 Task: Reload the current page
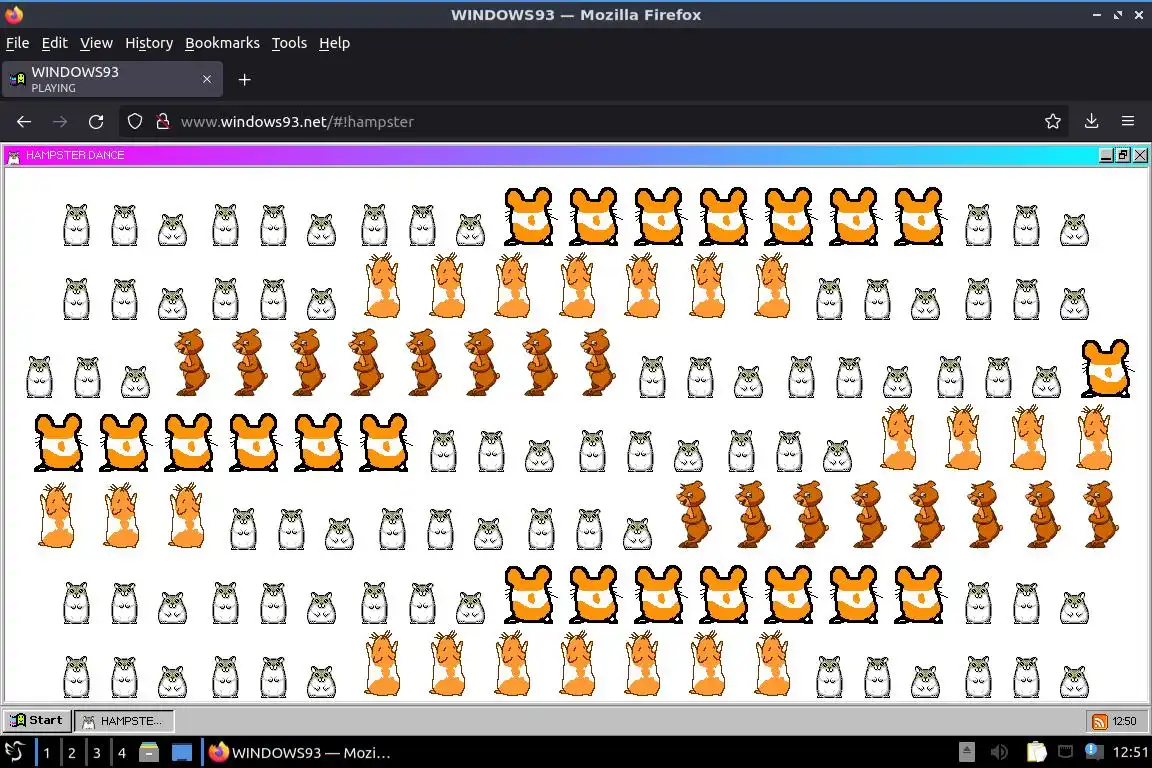tap(96, 122)
